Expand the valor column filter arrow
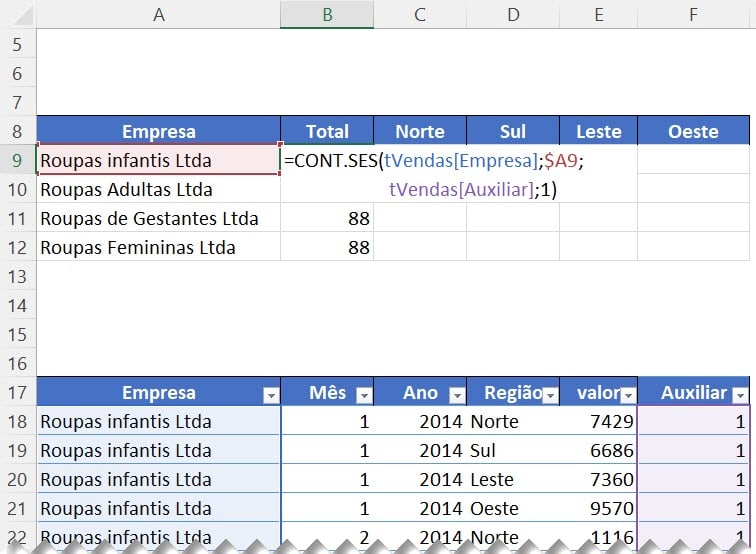Image resolution: width=756 pixels, height=554 pixels. [627, 395]
